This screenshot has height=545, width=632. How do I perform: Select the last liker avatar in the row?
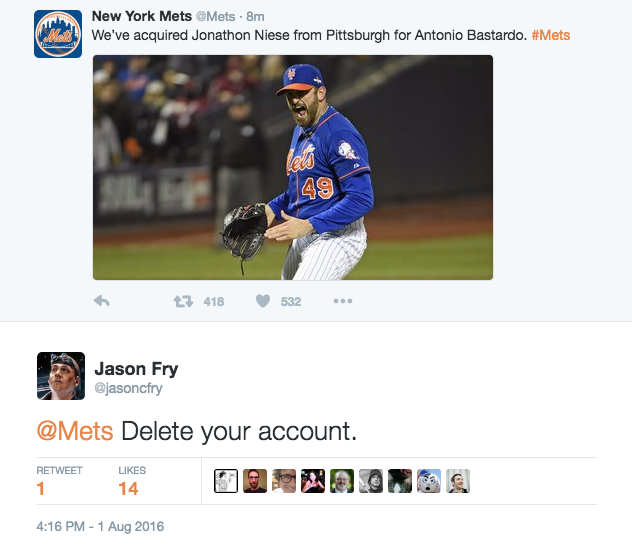click(458, 481)
